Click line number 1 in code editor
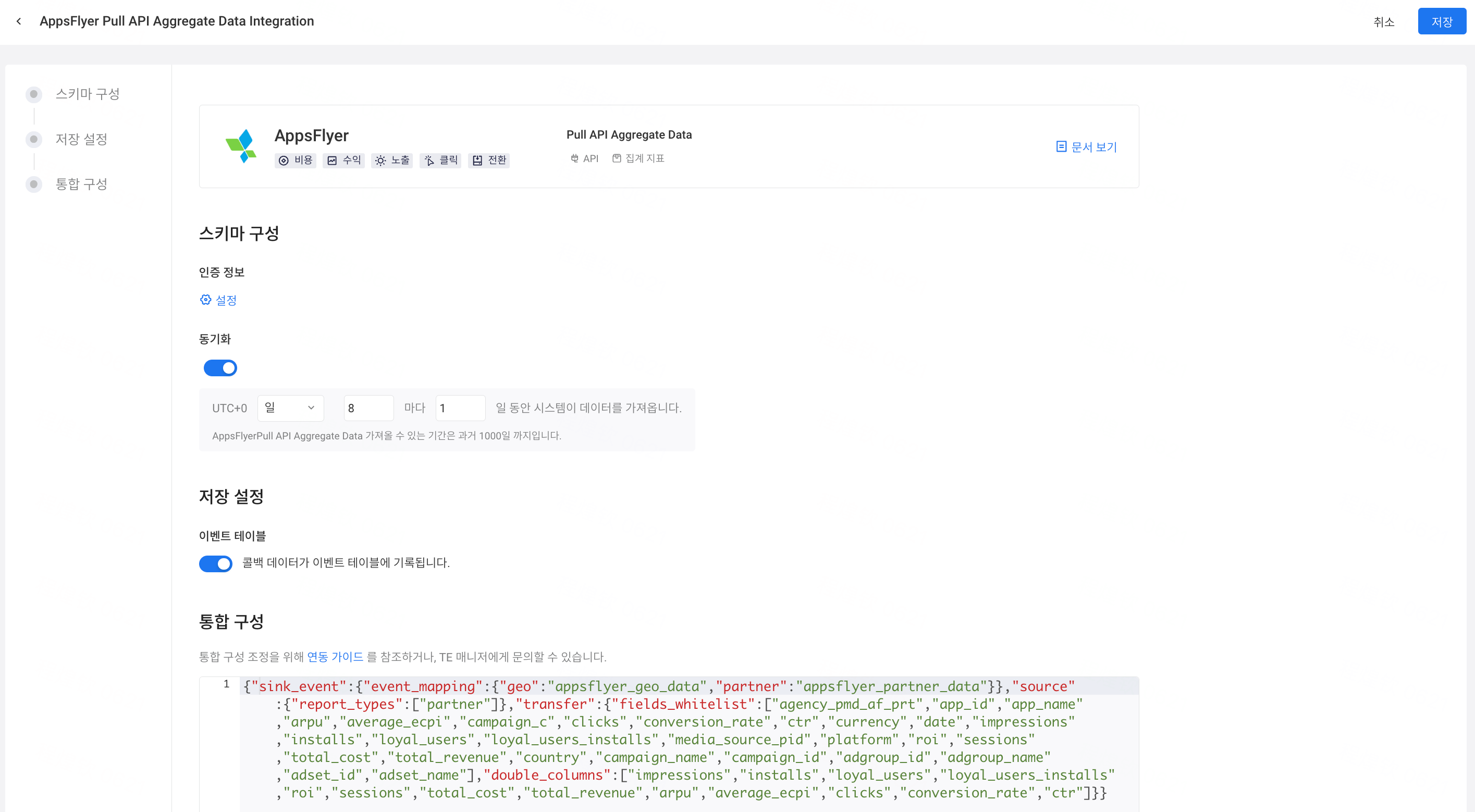 click(226, 684)
